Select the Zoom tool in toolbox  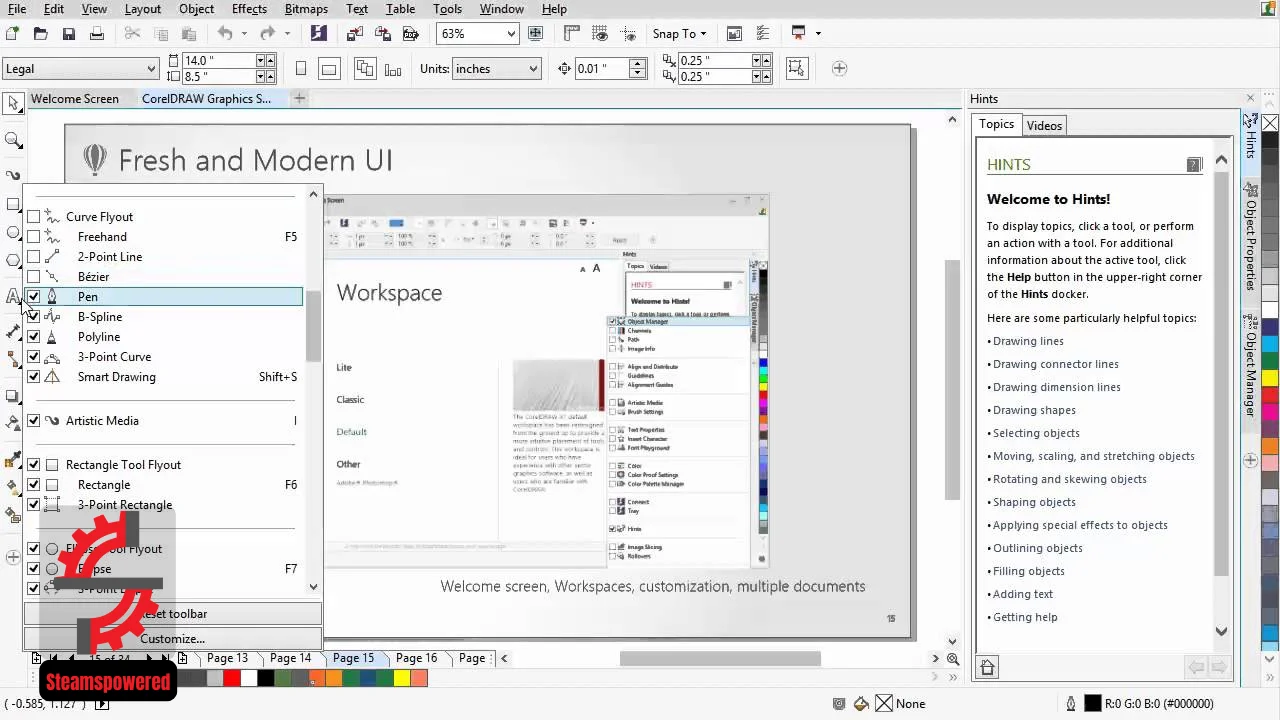(x=13, y=140)
